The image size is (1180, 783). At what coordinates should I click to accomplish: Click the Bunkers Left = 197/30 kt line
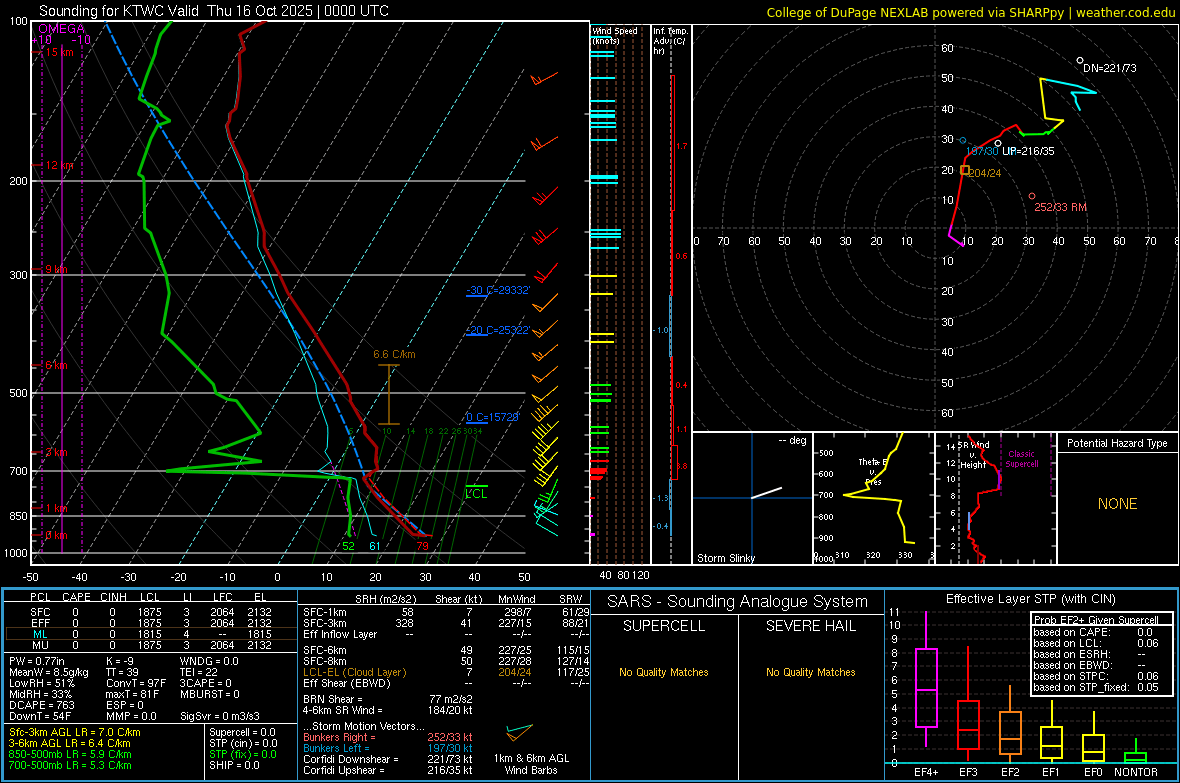click(x=388, y=748)
